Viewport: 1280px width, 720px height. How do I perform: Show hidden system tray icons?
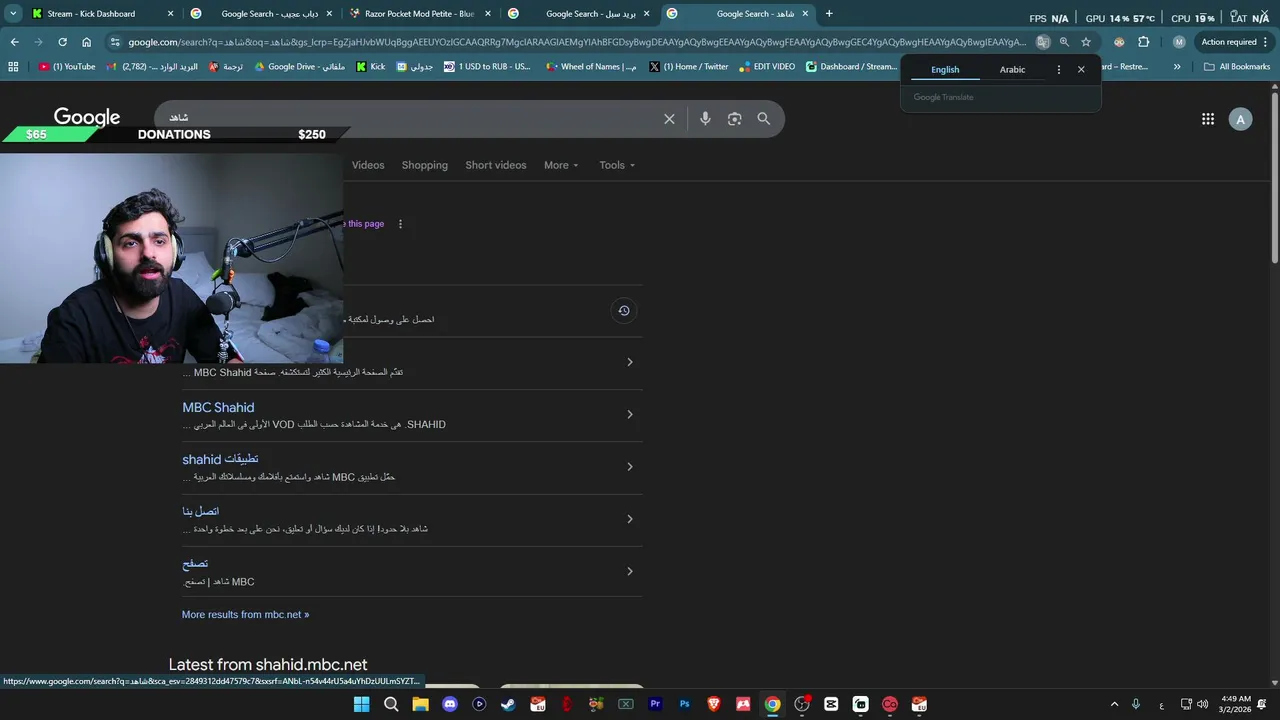coord(1114,704)
